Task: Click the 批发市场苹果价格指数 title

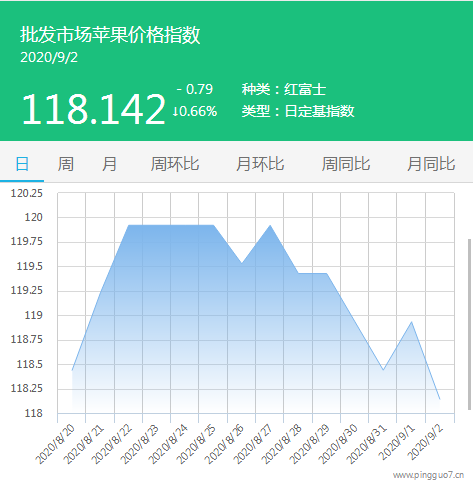Action: coord(110,35)
